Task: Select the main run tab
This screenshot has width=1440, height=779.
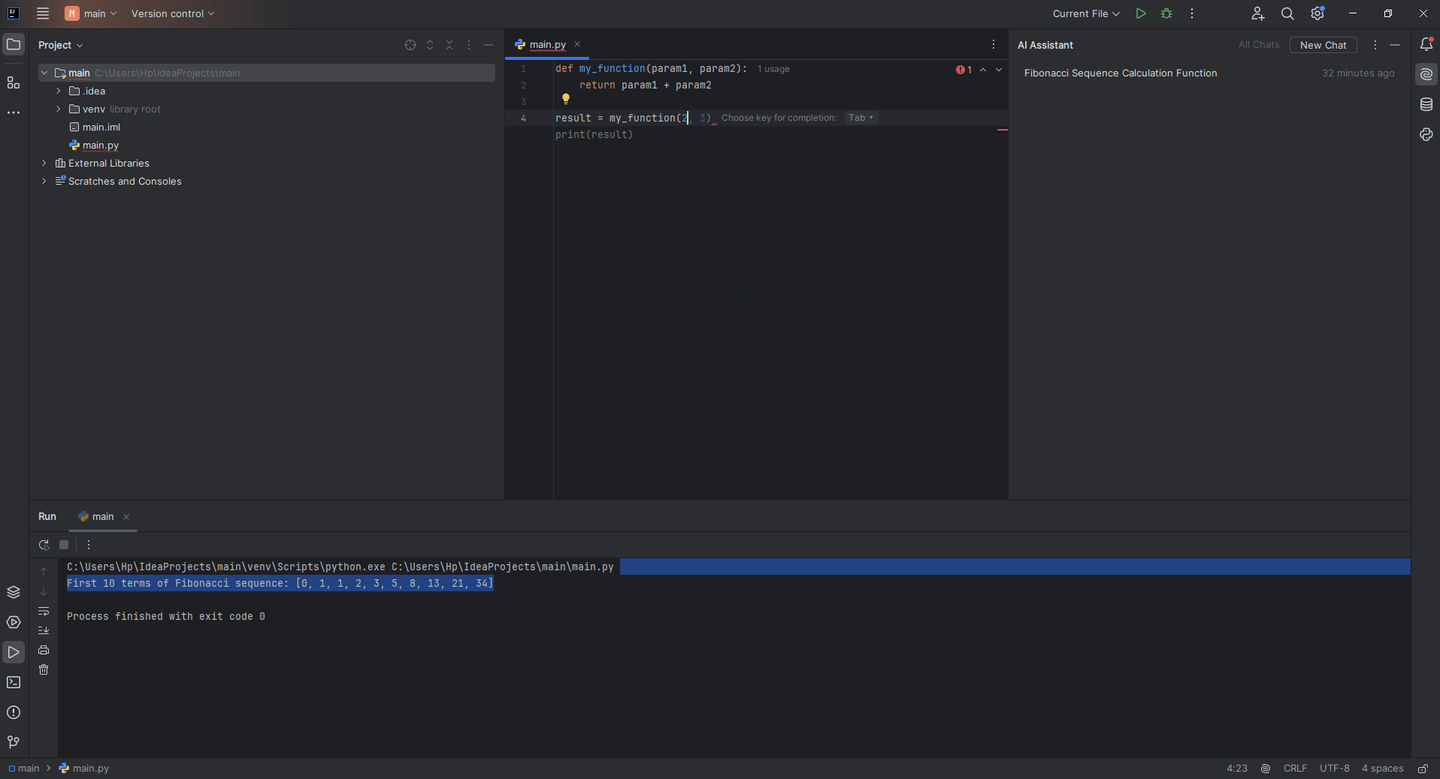Action: pos(103,517)
